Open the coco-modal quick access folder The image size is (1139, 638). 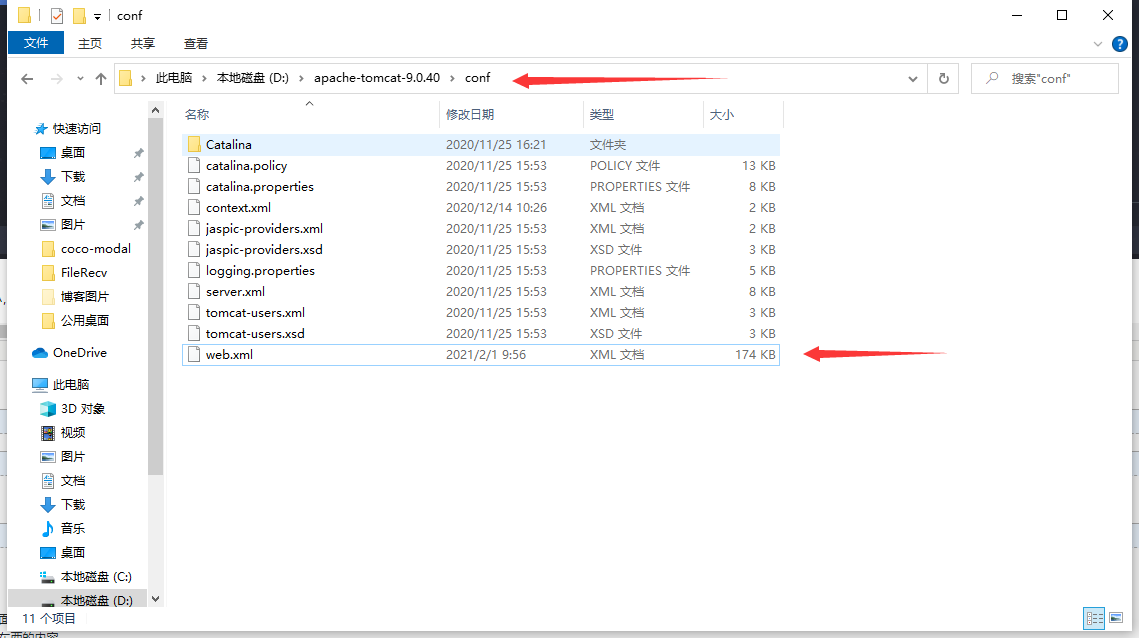[86, 249]
